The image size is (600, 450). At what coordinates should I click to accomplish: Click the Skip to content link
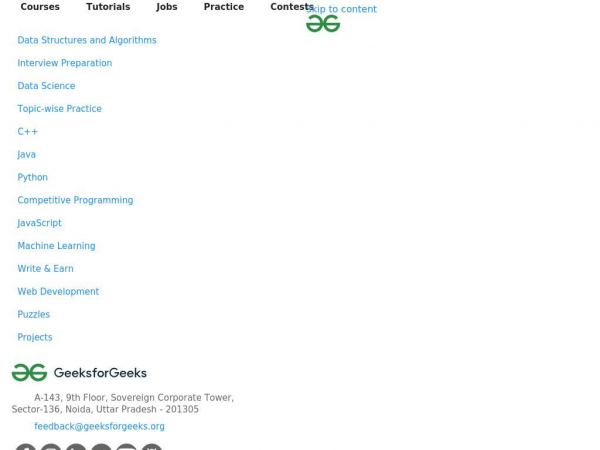[341, 9]
